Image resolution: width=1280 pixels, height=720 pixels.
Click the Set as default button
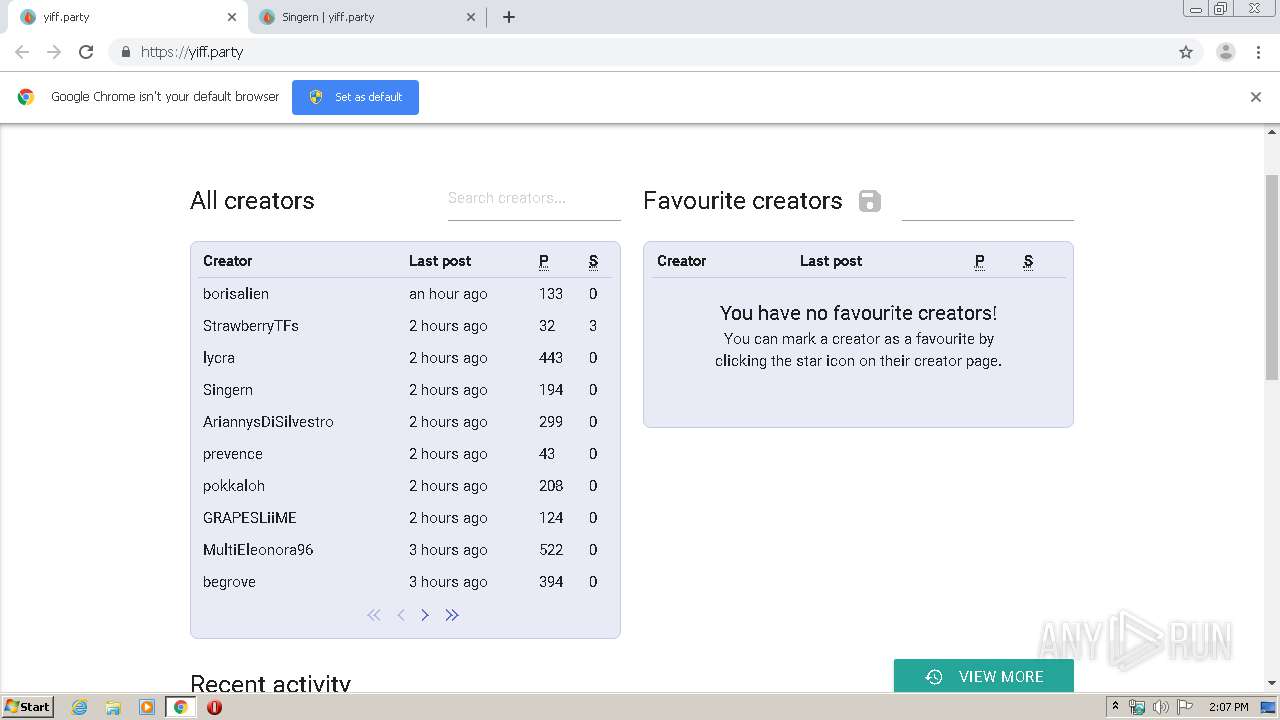pyautogui.click(x=355, y=97)
